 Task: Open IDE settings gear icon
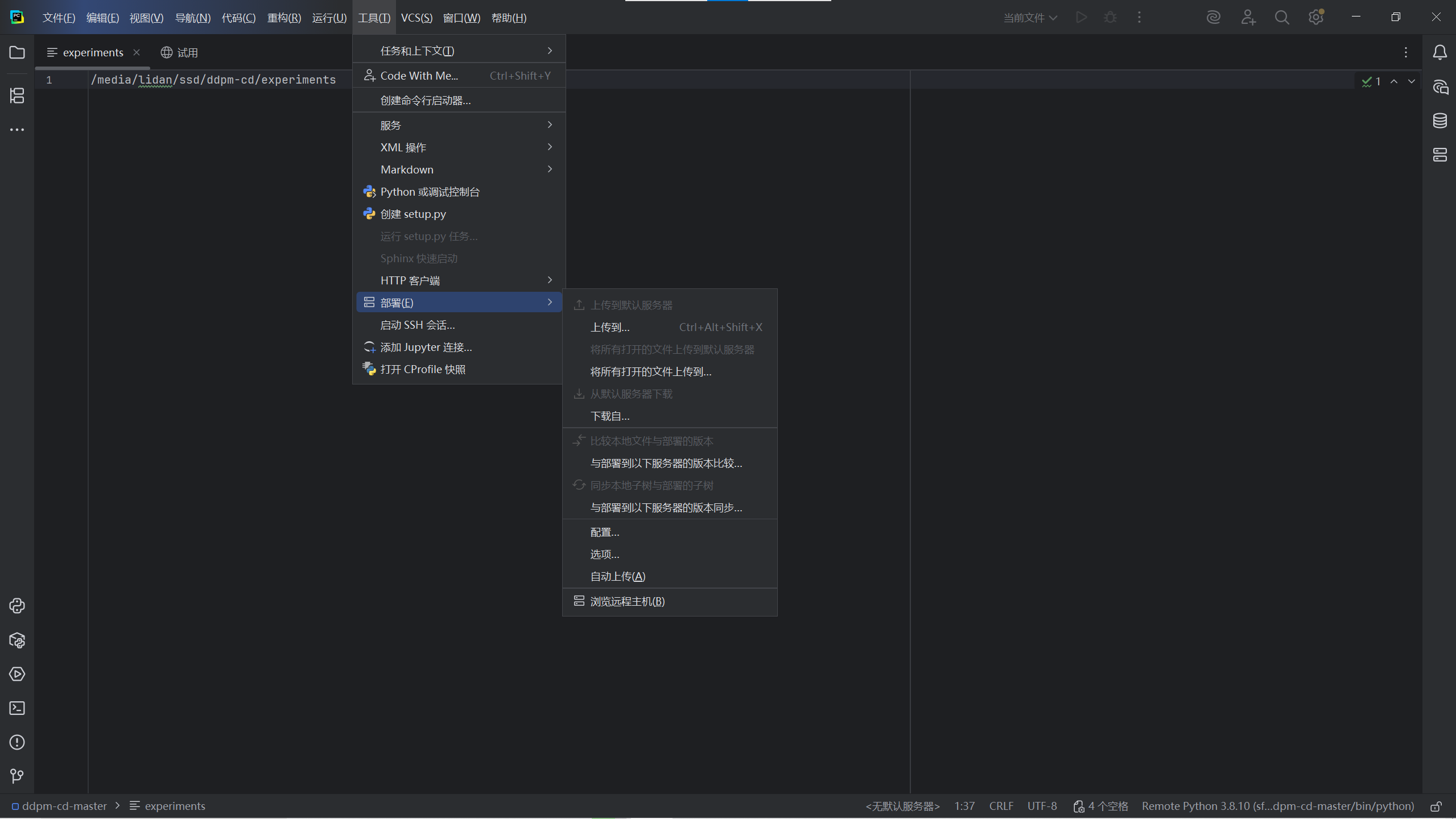1315,18
